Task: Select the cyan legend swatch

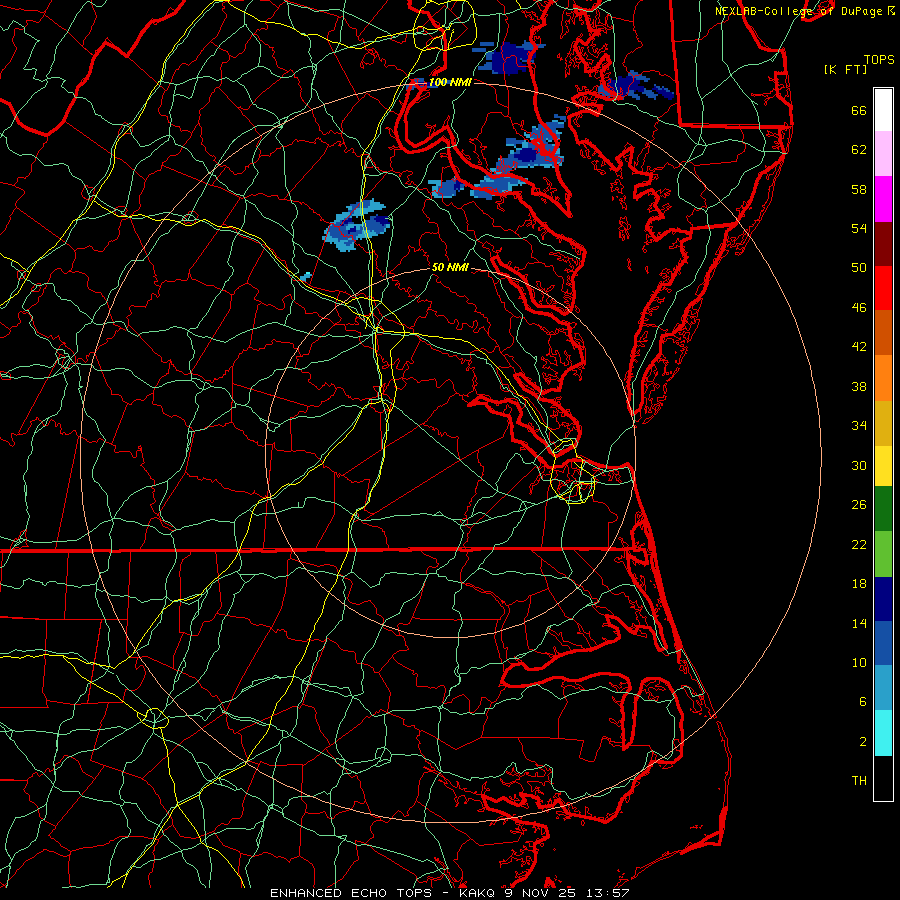Action: click(x=883, y=733)
